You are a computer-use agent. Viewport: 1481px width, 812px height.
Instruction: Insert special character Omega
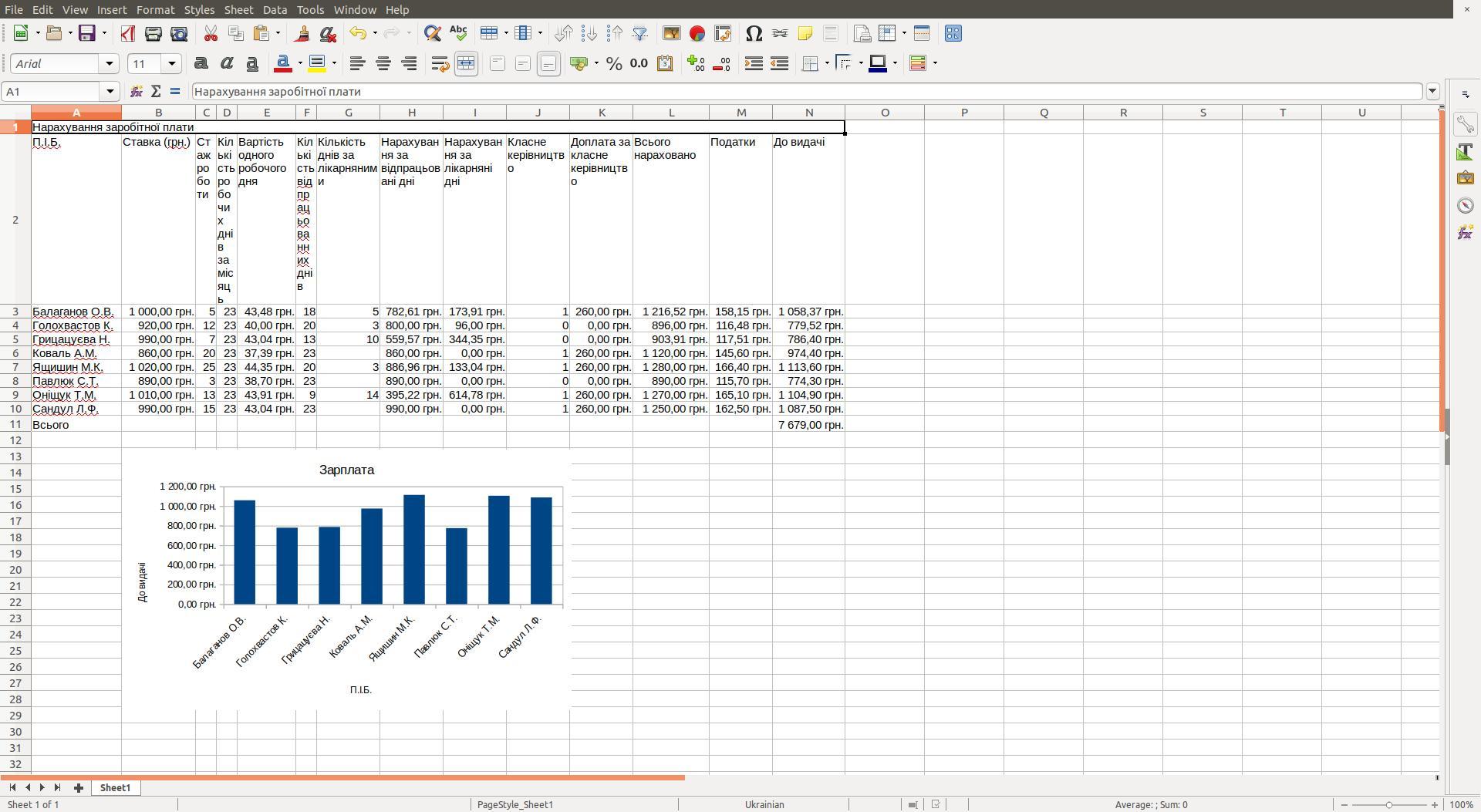pyautogui.click(x=754, y=33)
